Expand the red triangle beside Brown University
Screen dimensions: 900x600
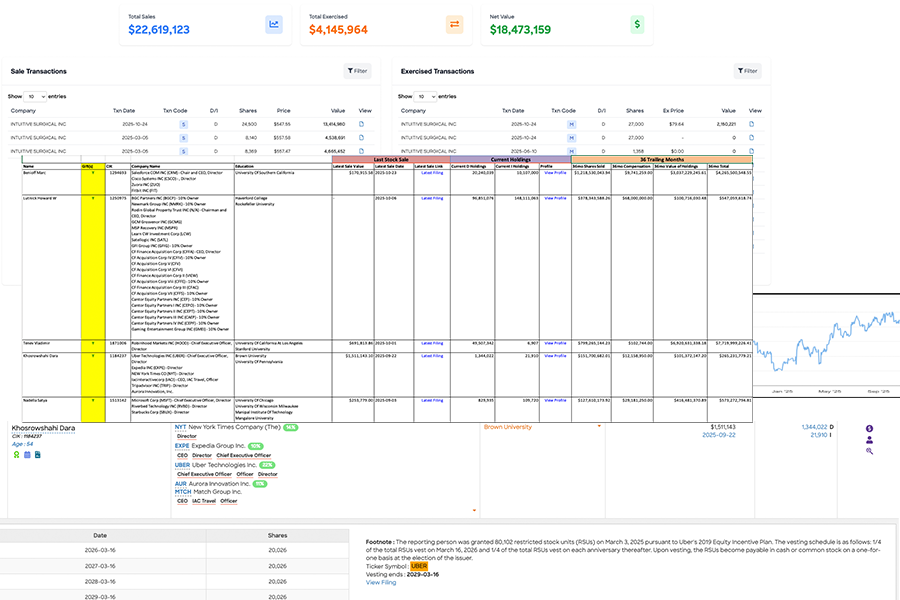(599, 425)
